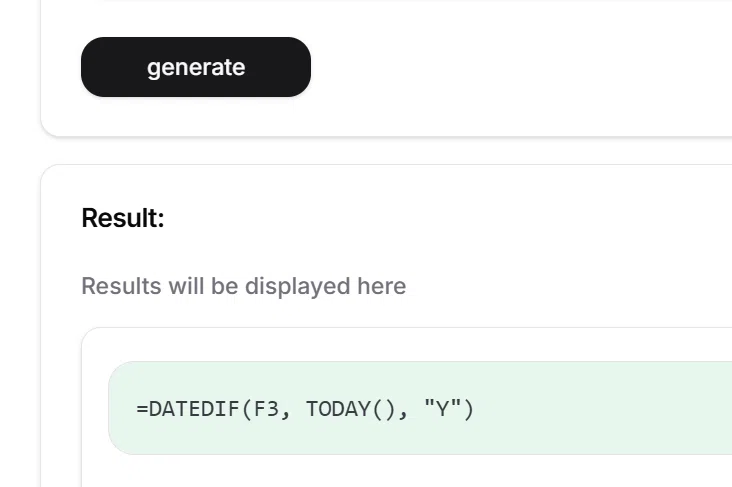732x487 pixels.
Task: Click the word 'here' in placeholder text
Action: pos(382,286)
